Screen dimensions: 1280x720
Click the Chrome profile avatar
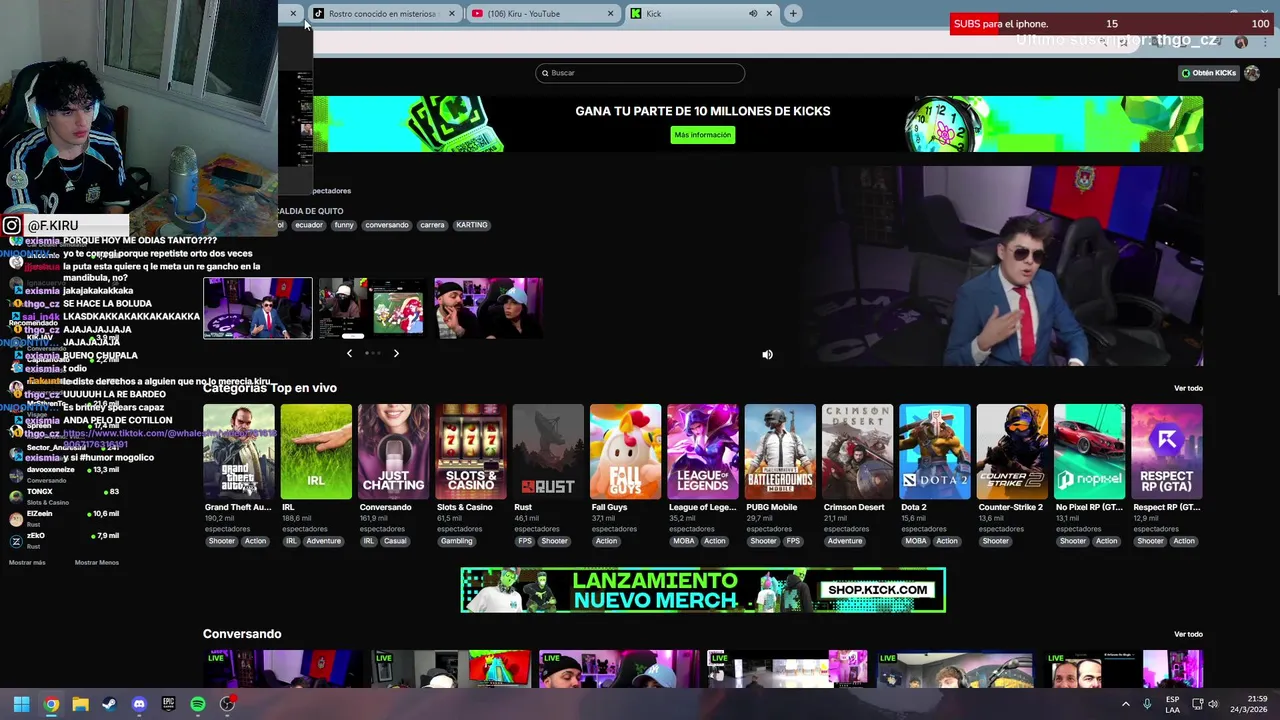coord(1241,42)
